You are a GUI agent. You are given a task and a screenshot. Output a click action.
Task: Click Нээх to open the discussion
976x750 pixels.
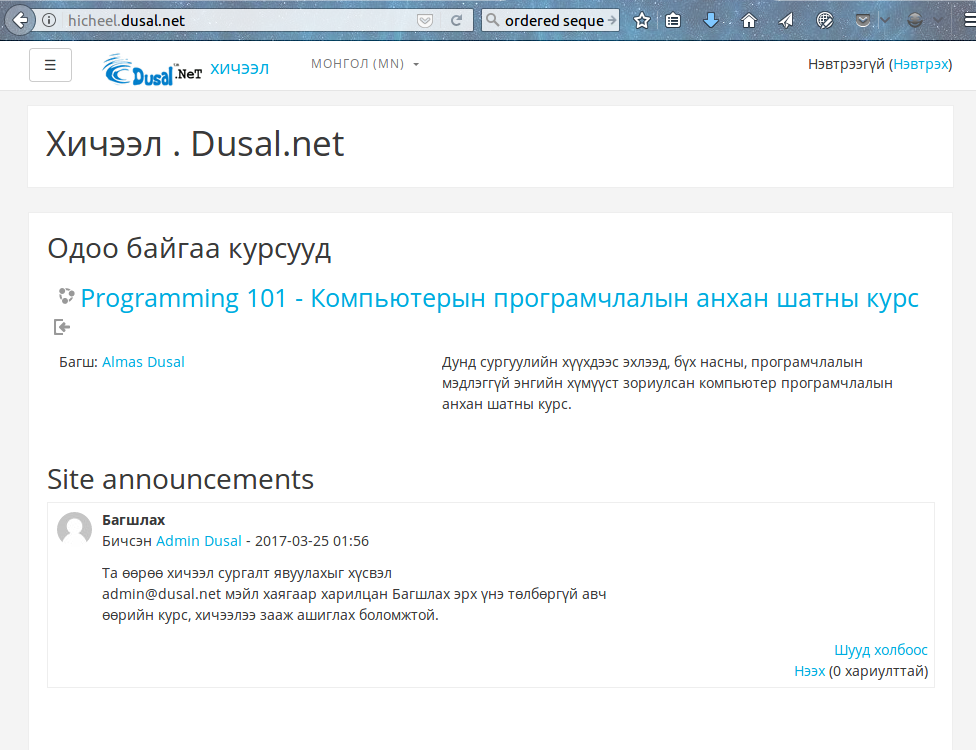coord(809,671)
